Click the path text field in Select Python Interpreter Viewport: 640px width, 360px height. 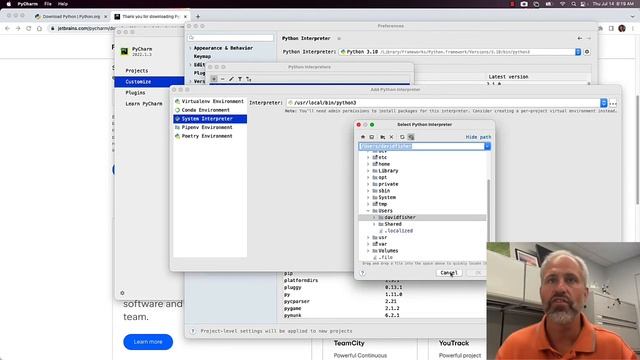click(422, 146)
